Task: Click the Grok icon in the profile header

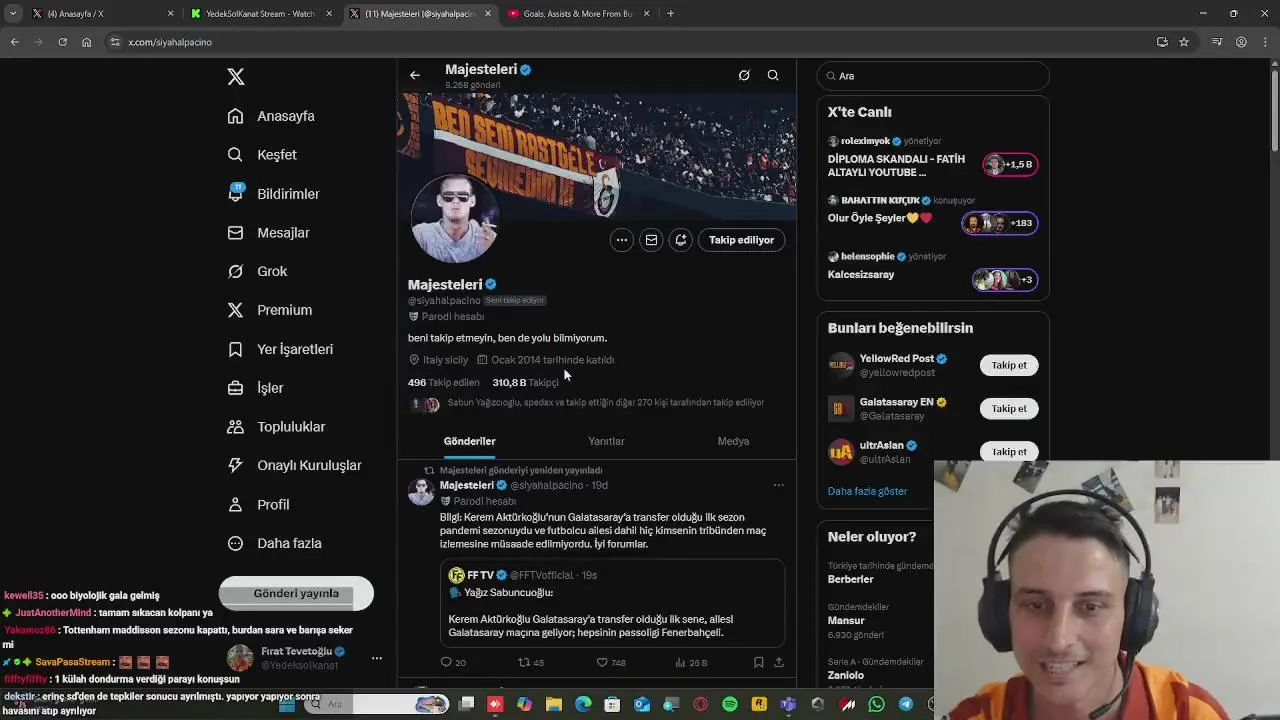Action: [744, 75]
